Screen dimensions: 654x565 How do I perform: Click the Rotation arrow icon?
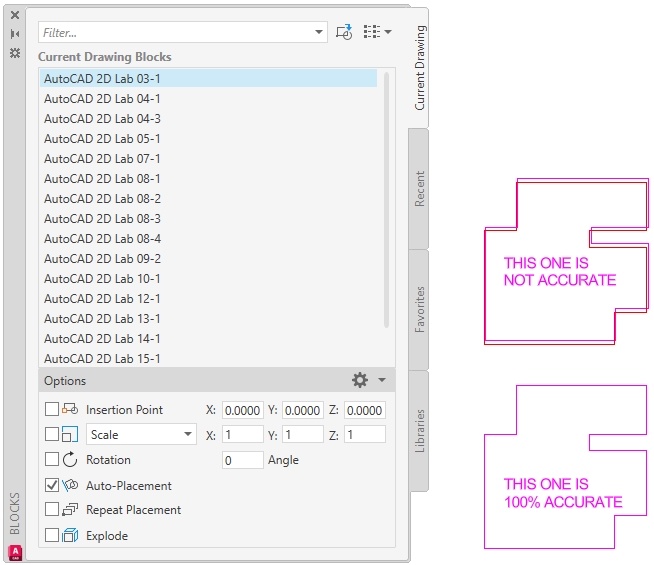tap(70, 460)
